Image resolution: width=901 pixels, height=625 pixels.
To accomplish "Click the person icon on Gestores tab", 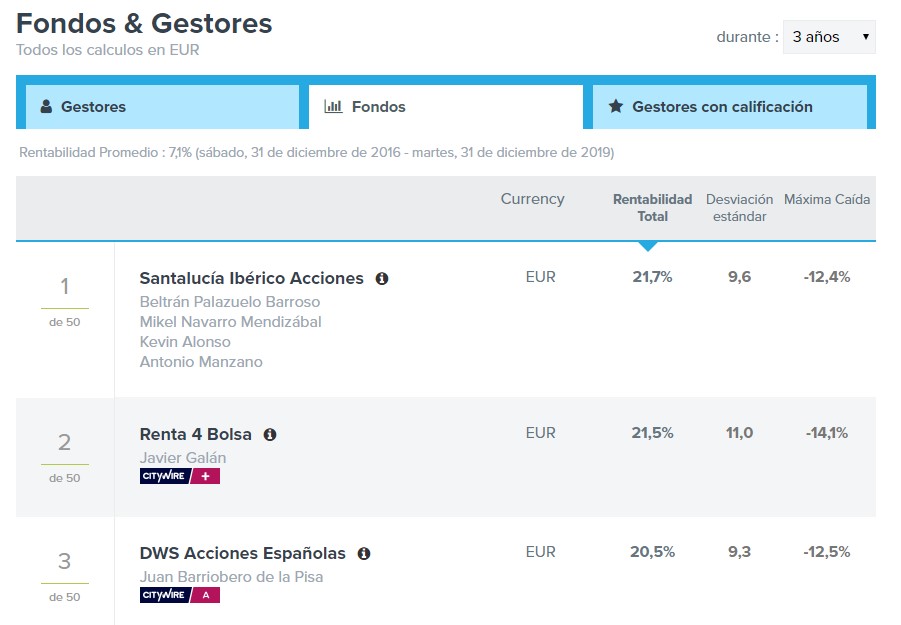I will pyautogui.click(x=46, y=106).
